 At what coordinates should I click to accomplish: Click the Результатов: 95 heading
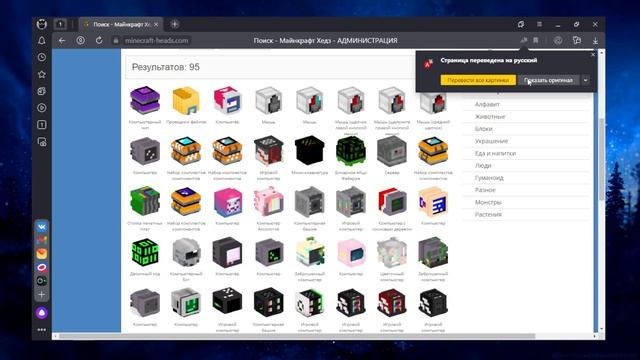[x=166, y=67]
